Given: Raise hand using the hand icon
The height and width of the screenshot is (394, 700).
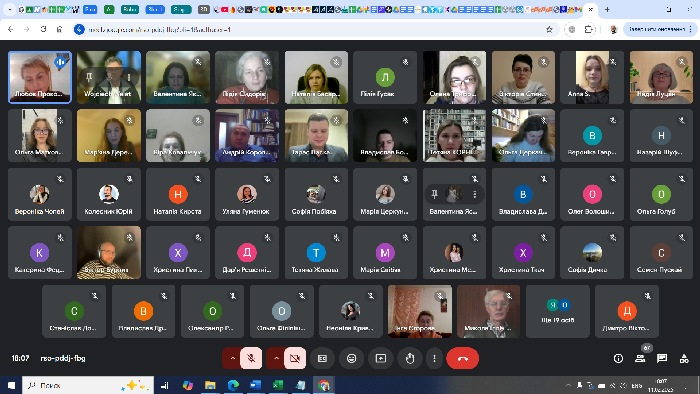Looking at the screenshot, I should (x=410, y=358).
